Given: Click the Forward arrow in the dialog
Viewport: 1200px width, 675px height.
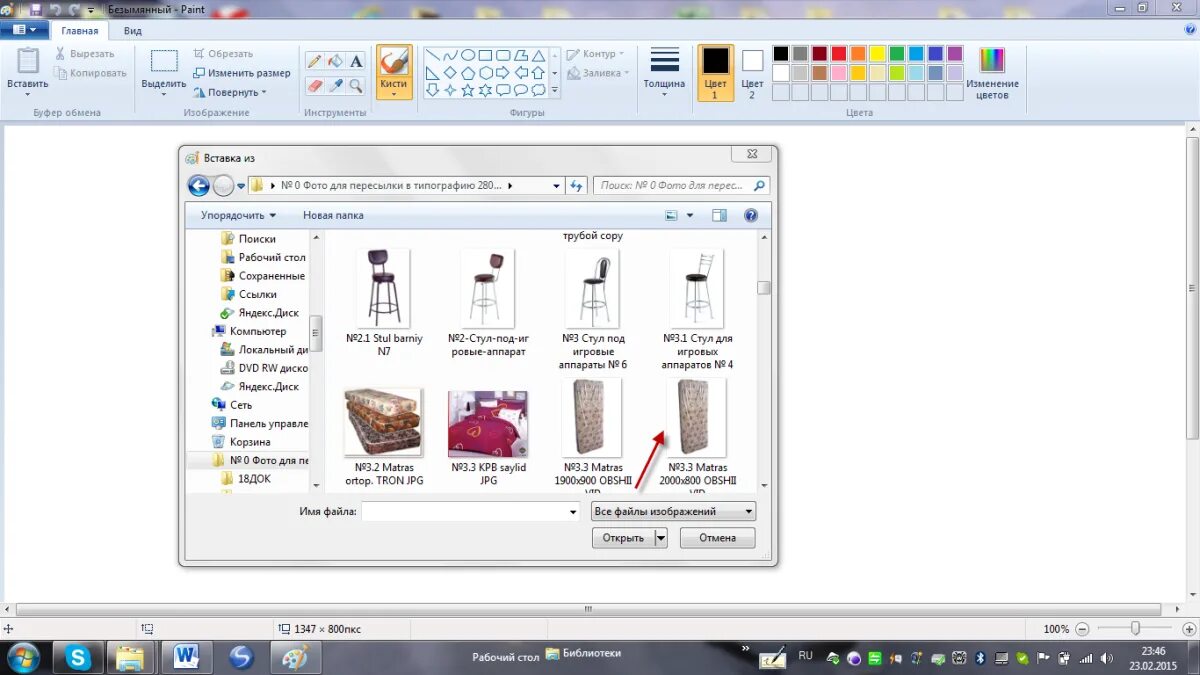Looking at the screenshot, I should click(x=223, y=185).
